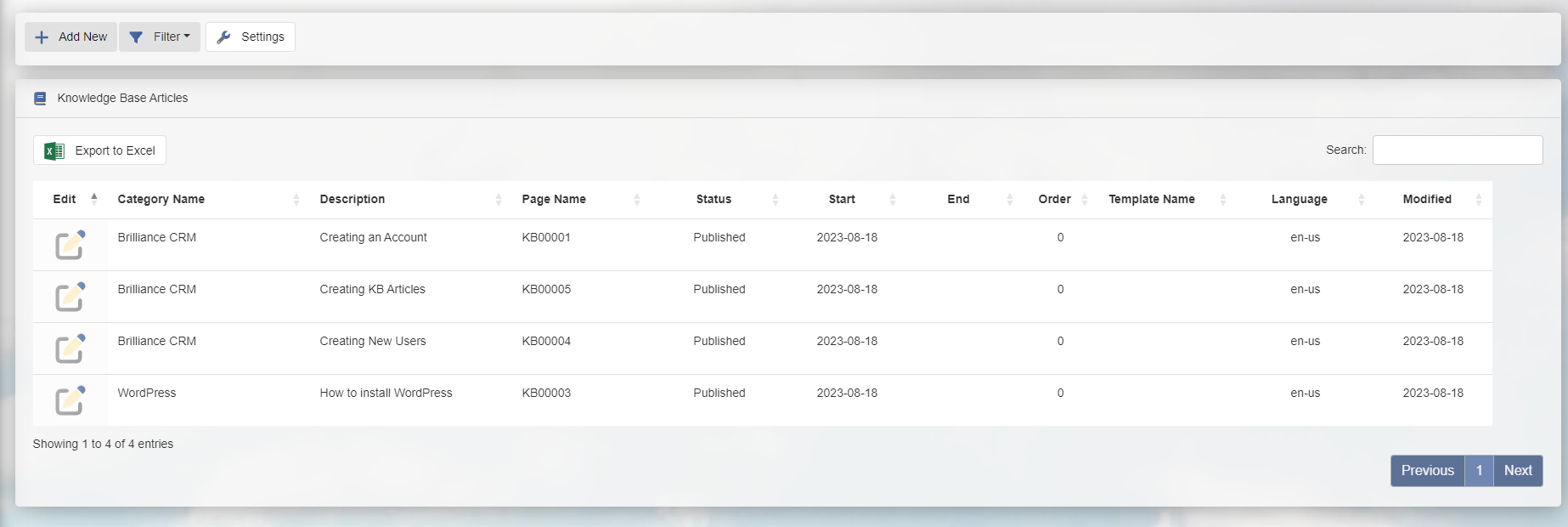The width and height of the screenshot is (1568, 527).
Task: Sort by Start date column
Action: point(847,199)
